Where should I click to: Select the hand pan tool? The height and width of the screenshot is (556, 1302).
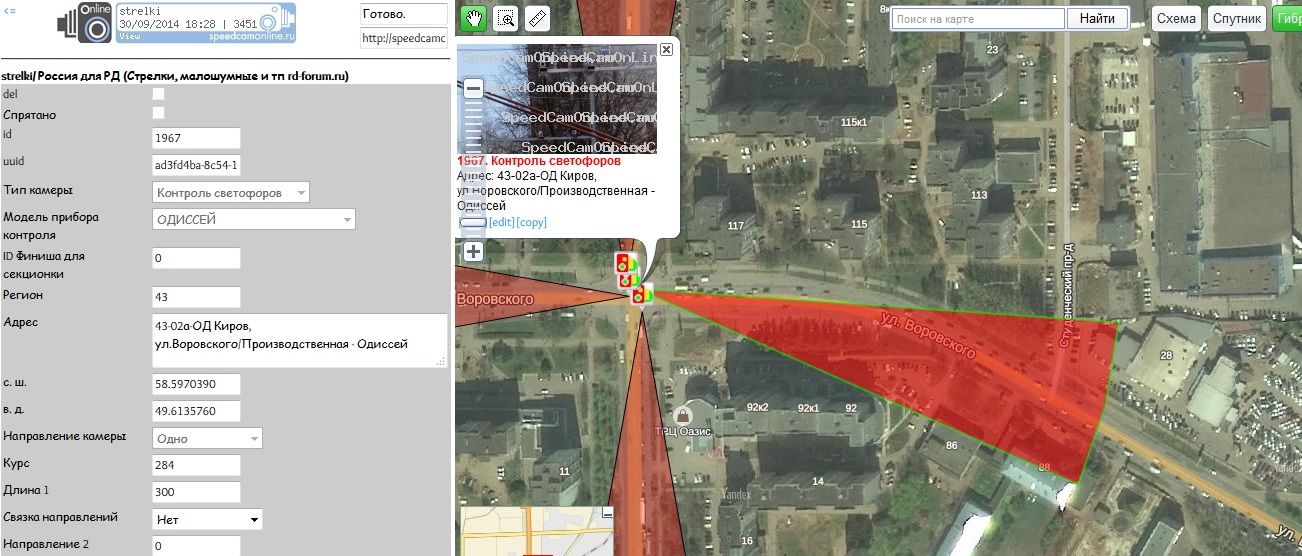pyautogui.click(x=474, y=18)
